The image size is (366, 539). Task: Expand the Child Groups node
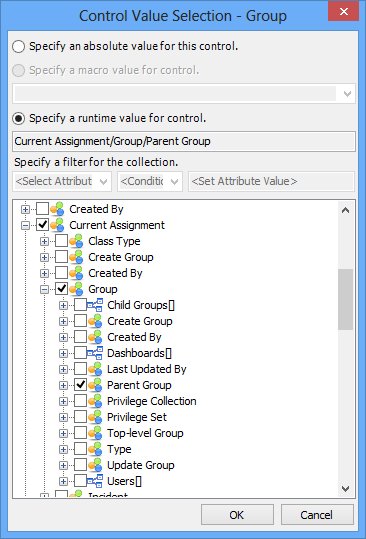point(63,305)
